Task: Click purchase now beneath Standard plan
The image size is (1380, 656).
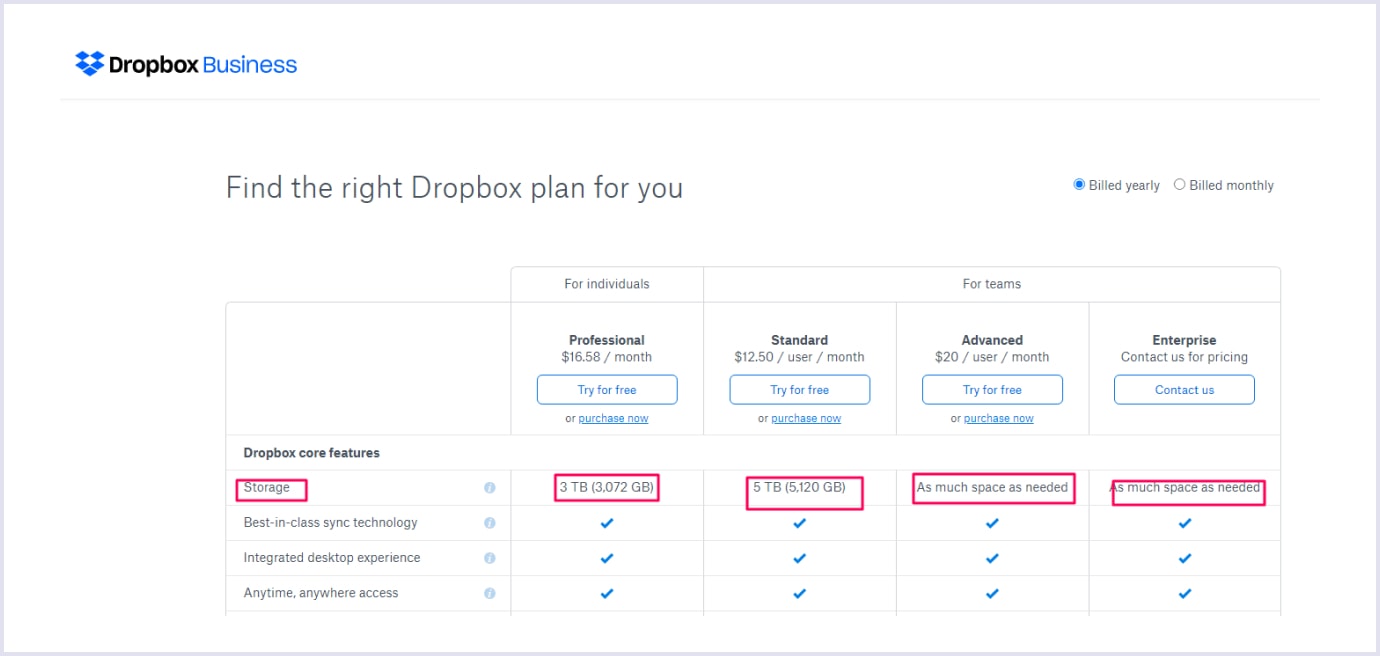Action: pos(806,418)
